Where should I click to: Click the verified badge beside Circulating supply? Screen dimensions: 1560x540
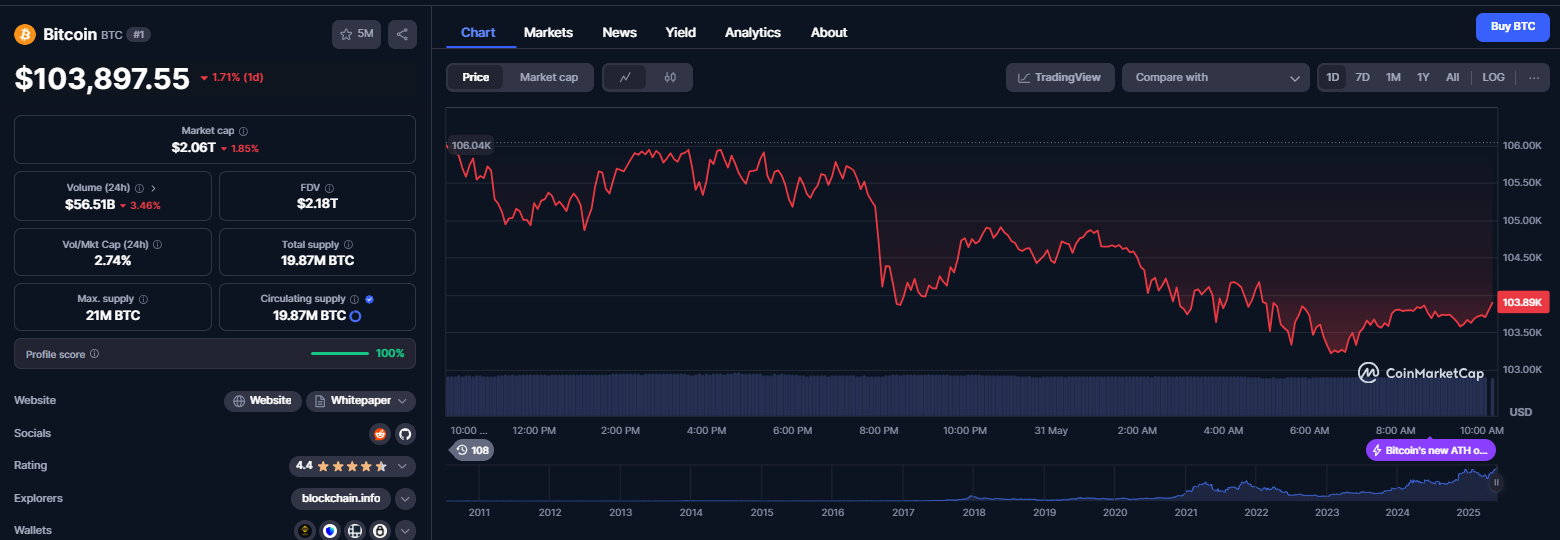[370, 299]
